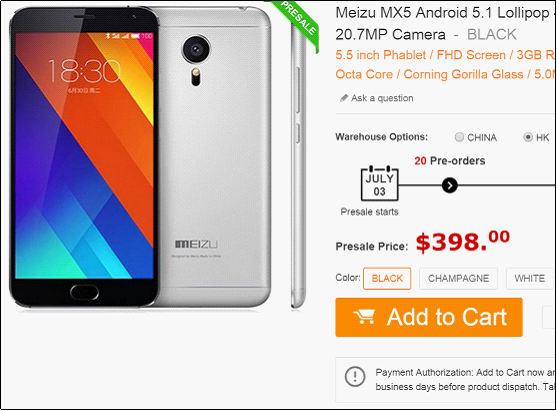Click the $398.00 presale price
Screen dimensions: 557x411
pos(463,242)
